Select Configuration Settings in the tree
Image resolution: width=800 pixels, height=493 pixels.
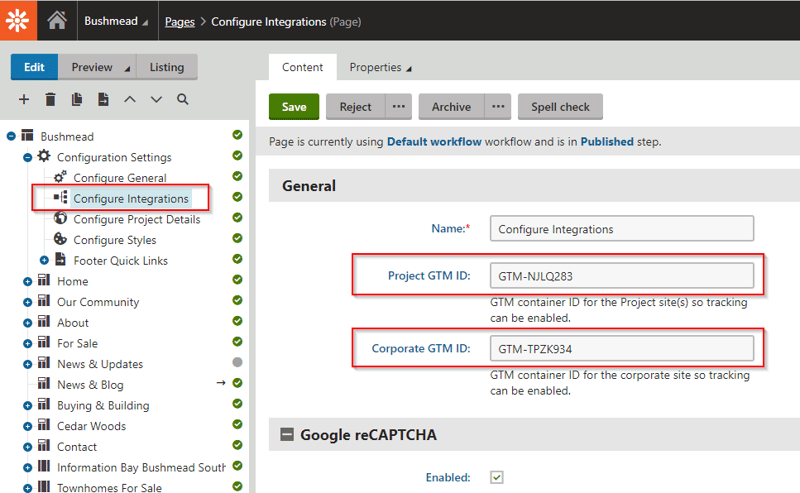point(114,157)
